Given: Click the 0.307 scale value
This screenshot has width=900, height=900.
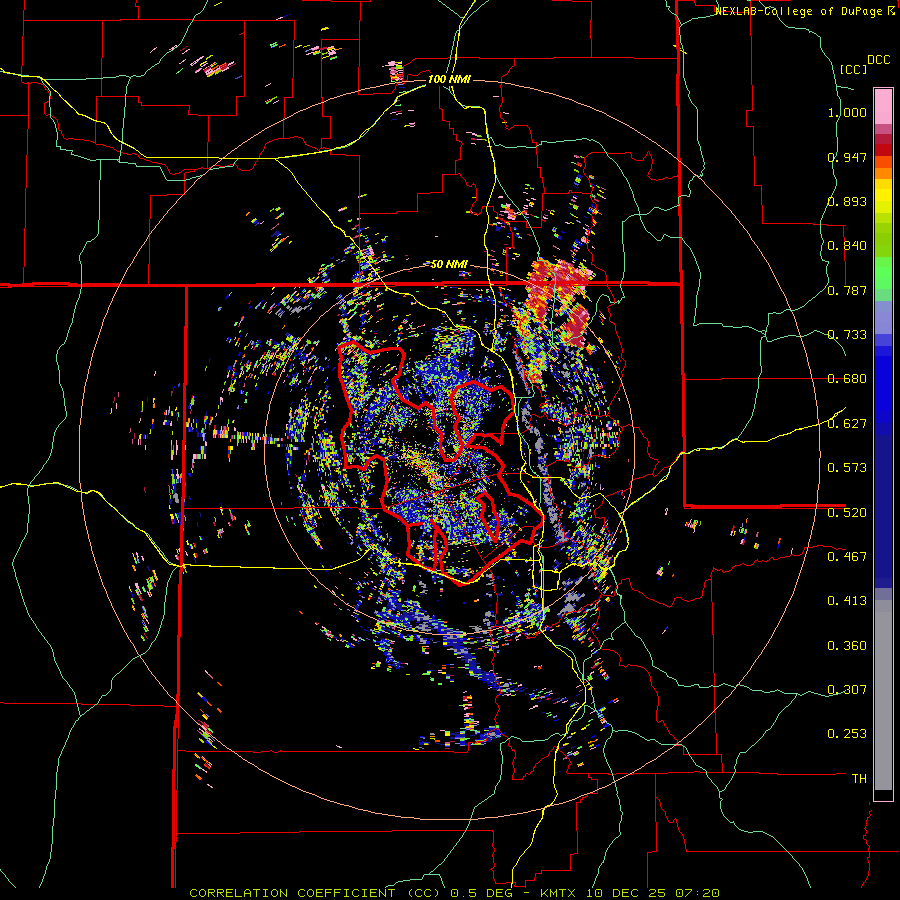Looking at the screenshot, I should 847,690.
